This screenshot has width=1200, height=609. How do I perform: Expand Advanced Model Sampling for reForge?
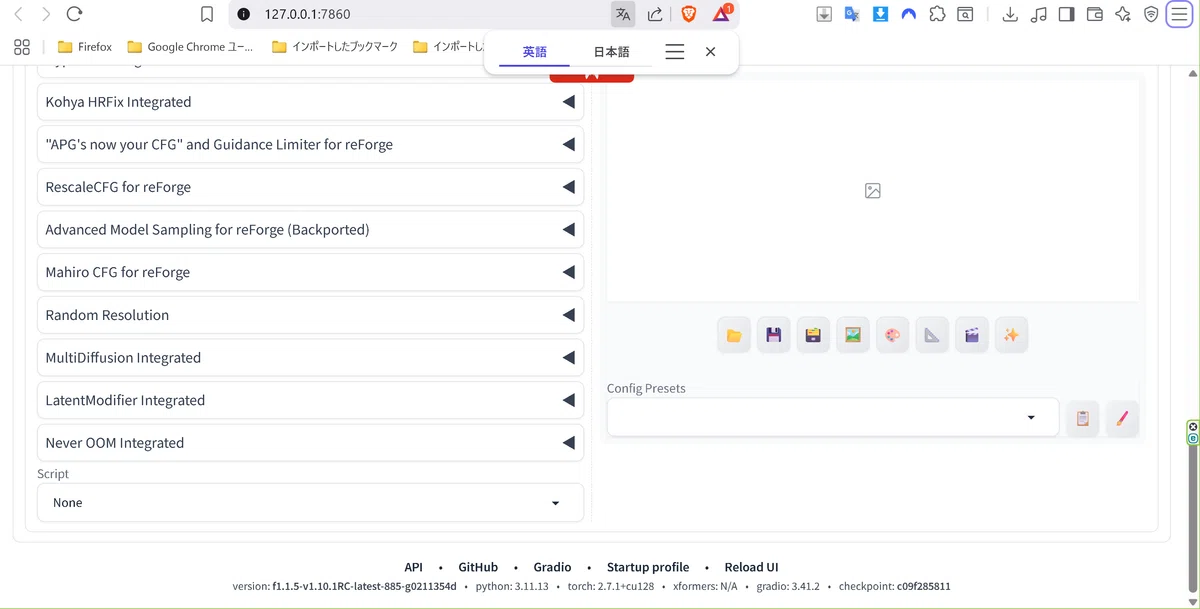tap(310, 230)
